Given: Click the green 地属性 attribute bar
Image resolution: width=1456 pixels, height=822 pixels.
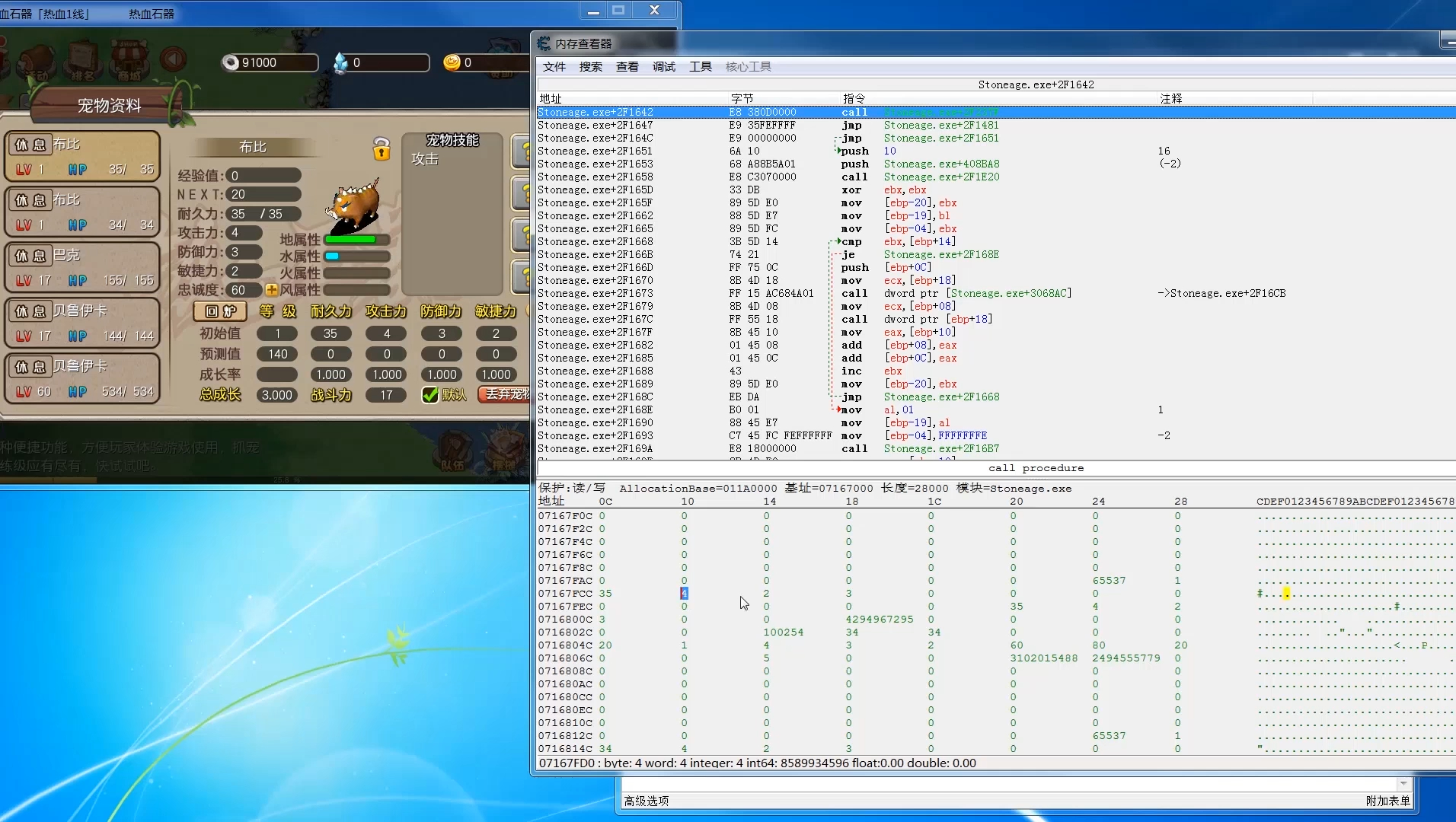Looking at the screenshot, I should pyautogui.click(x=357, y=240).
